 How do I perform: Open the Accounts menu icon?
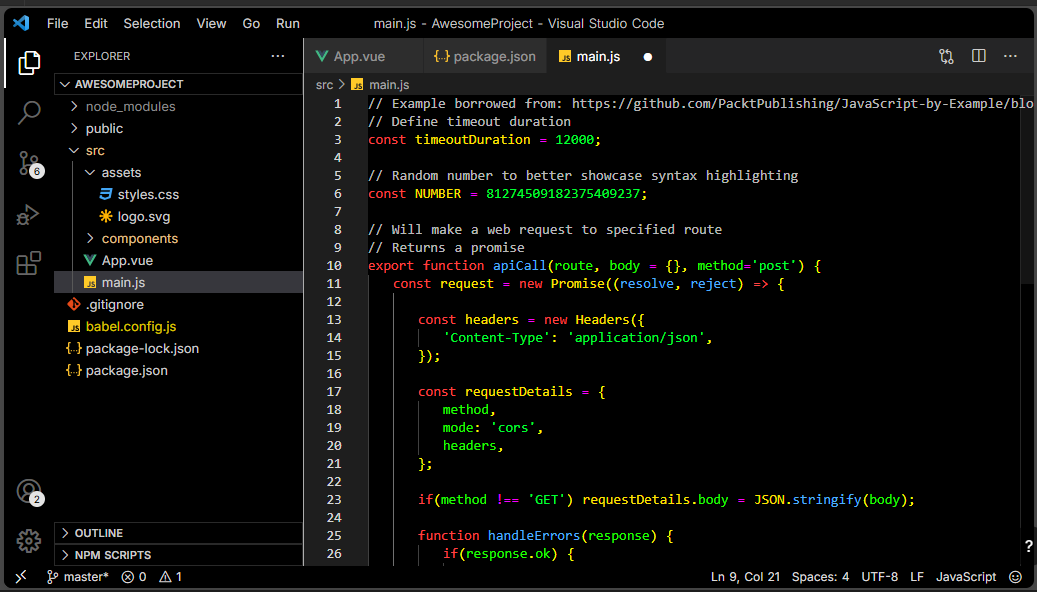pyautogui.click(x=30, y=492)
